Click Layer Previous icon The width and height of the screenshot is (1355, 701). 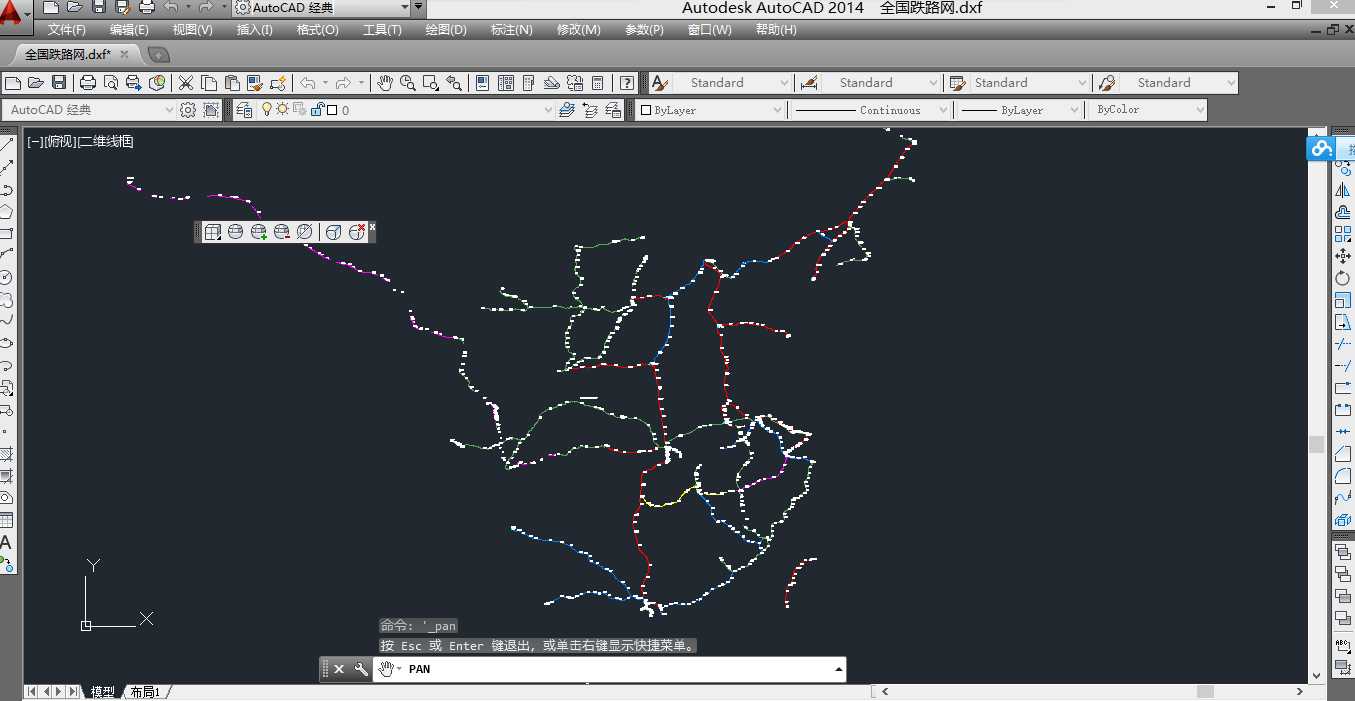[590, 110]
